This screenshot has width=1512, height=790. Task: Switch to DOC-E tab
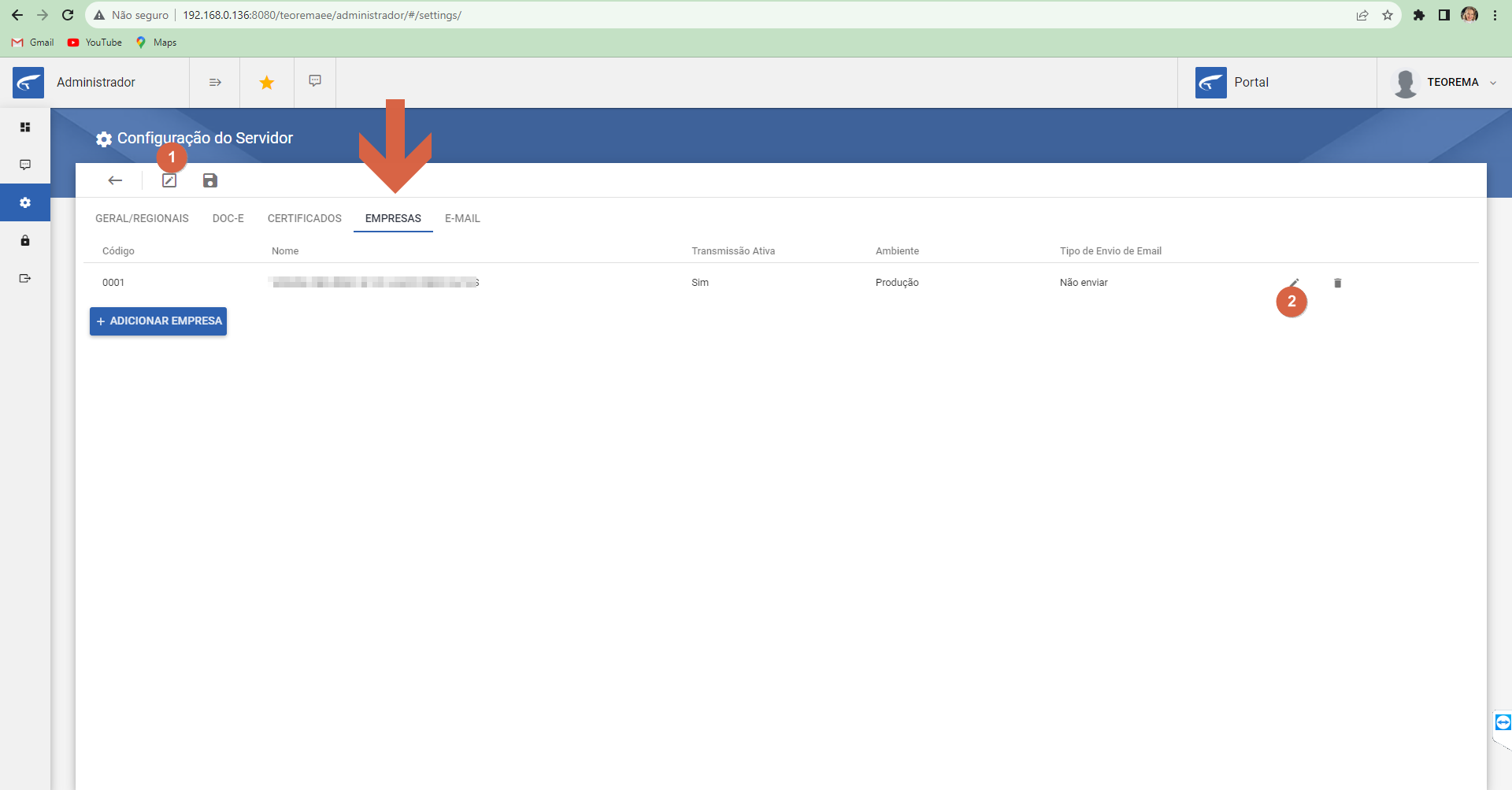coord(228,218)
